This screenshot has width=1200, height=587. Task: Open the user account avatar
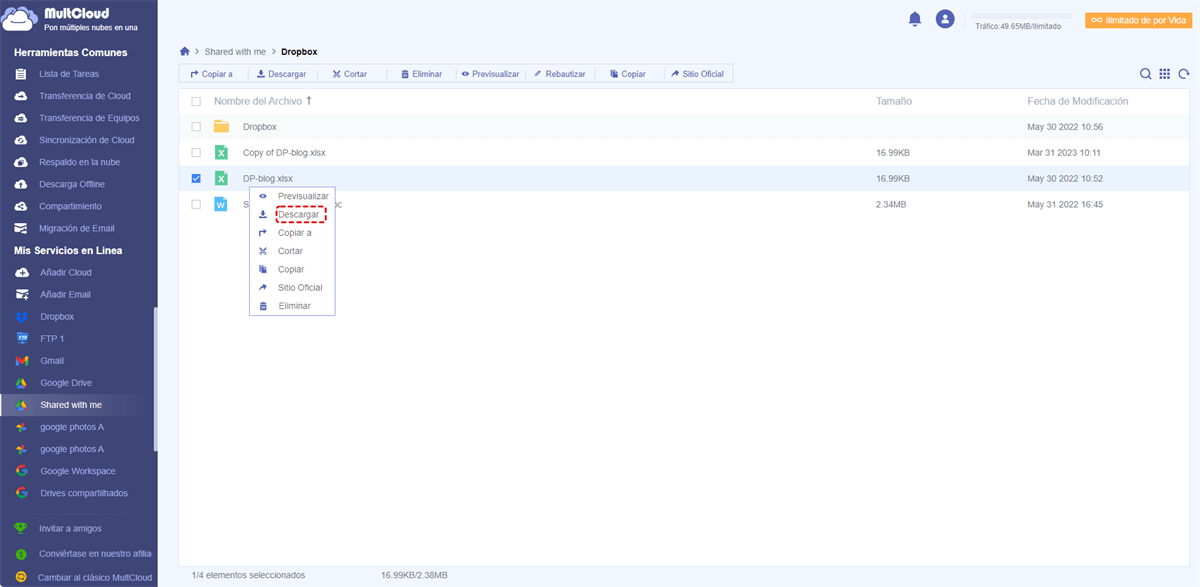tap(945, 19)
